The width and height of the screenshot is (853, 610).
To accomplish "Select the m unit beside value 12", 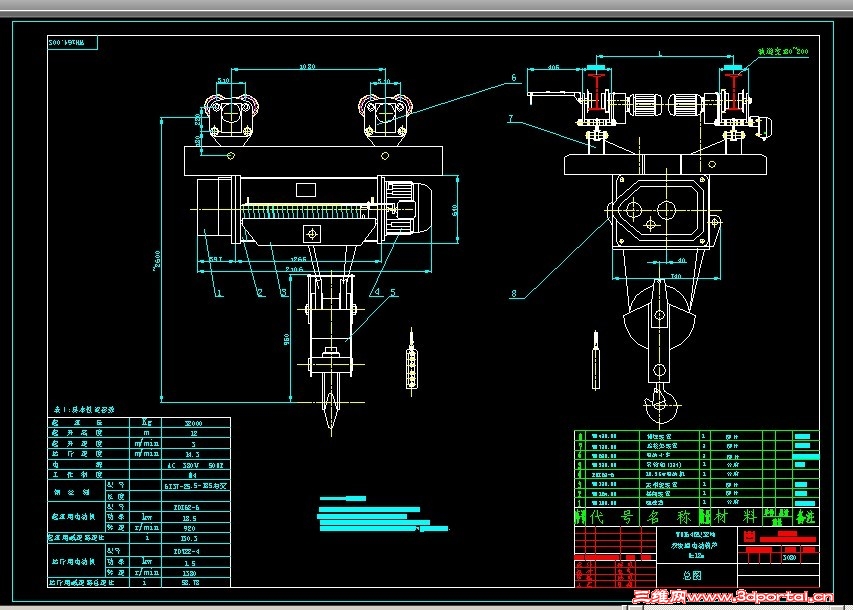I will pos(146,433).
